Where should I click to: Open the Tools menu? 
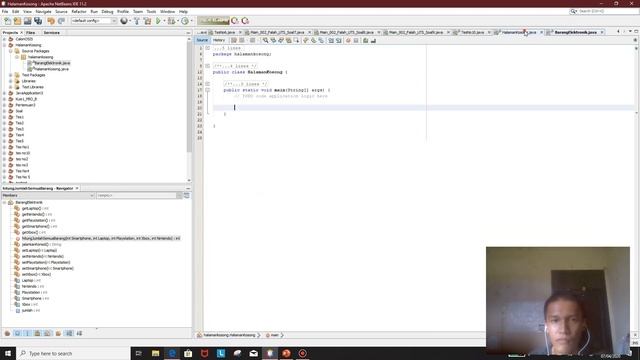point(151,11)
